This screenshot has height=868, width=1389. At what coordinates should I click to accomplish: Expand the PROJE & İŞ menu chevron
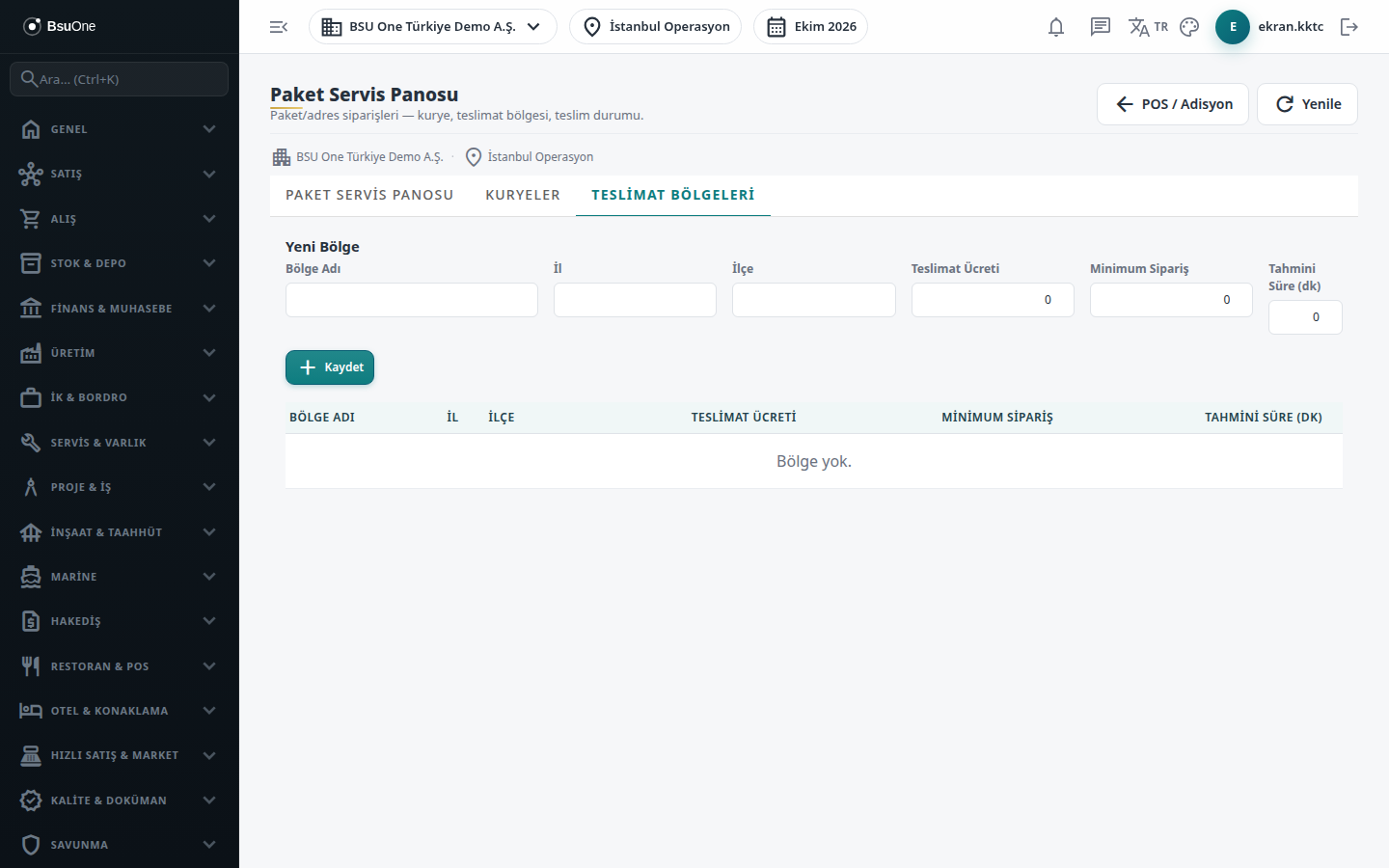209,487
